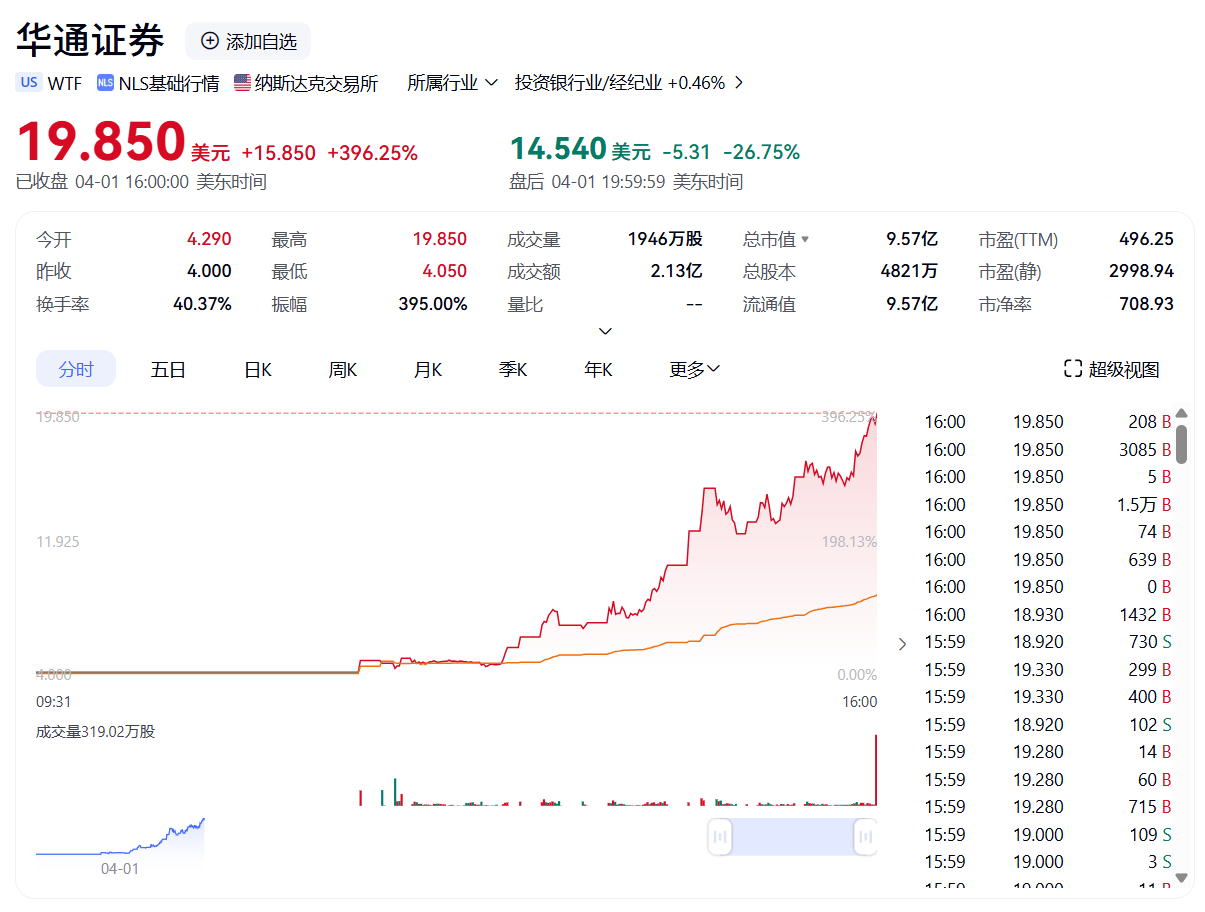Click the 11.925 price axis label
The height and width of the screenshot is (912, 1205).
coord(58,542)
